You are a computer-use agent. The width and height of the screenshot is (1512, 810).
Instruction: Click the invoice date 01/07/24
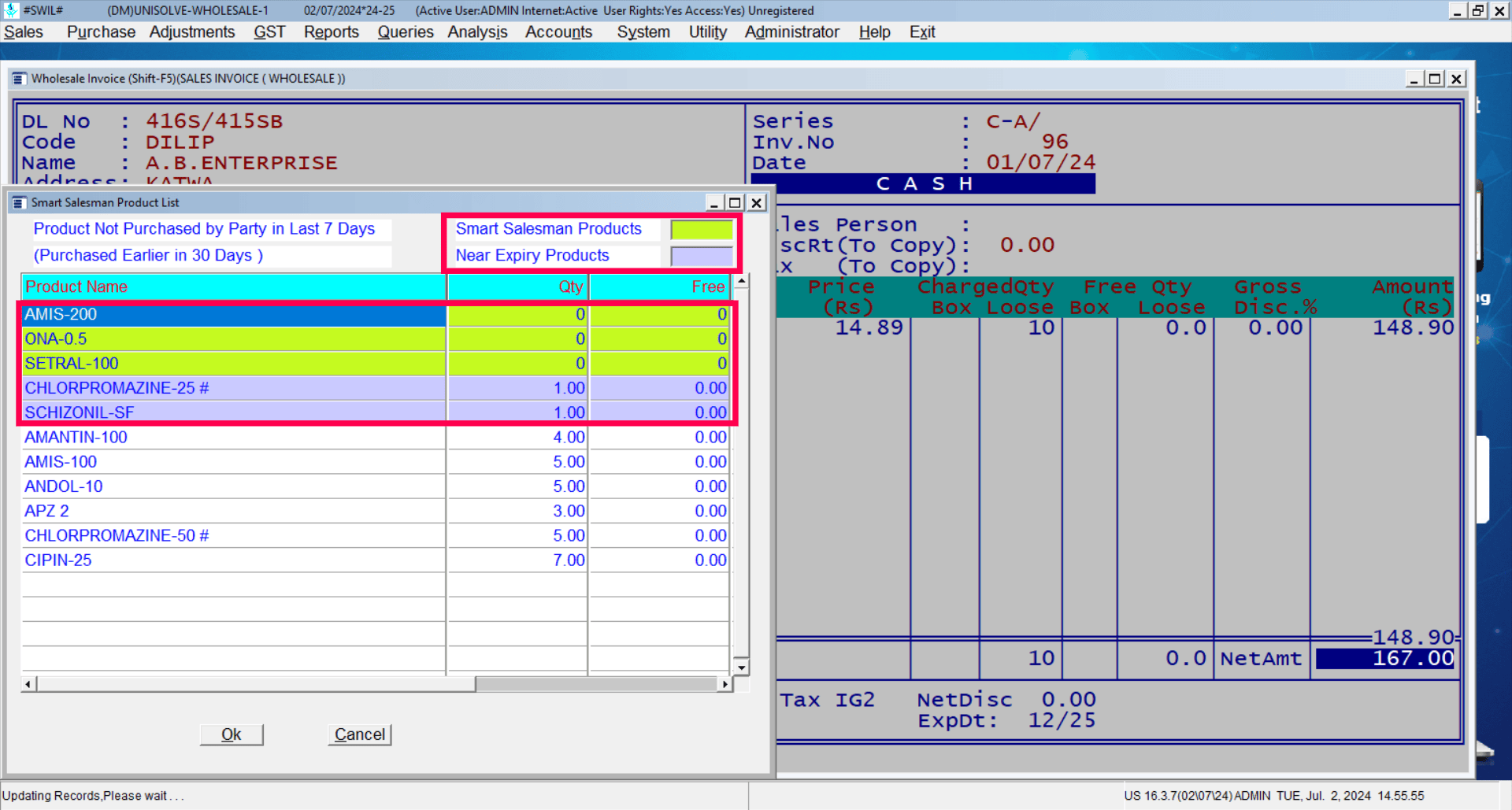(1040, 163)
